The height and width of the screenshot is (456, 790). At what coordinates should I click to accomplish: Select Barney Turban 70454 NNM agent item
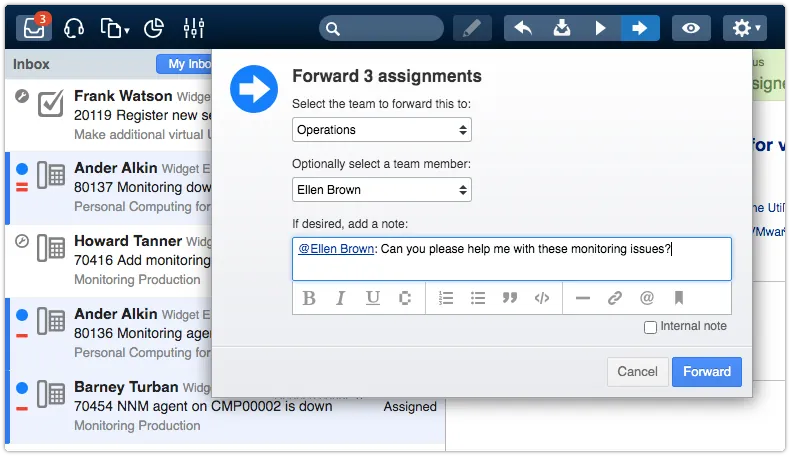[225, 407]
